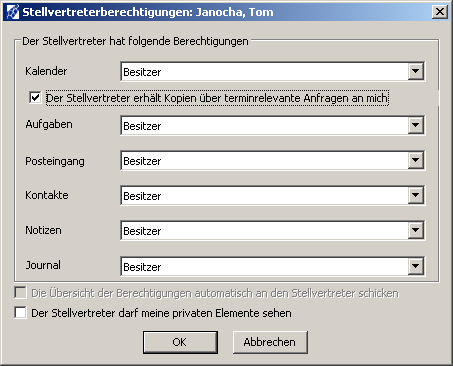This screenshot has height=366, width=453.
Task: Check the Übersicht der Berechtigungen schicken box
Action: (20, 293)
